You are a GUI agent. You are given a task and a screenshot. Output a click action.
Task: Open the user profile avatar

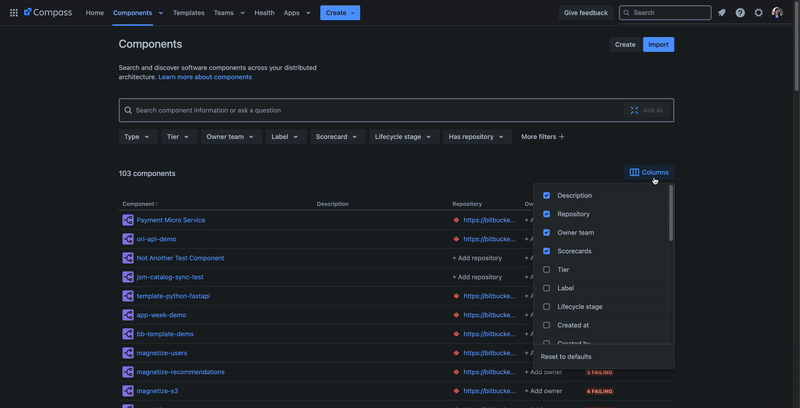coord(777,13)
